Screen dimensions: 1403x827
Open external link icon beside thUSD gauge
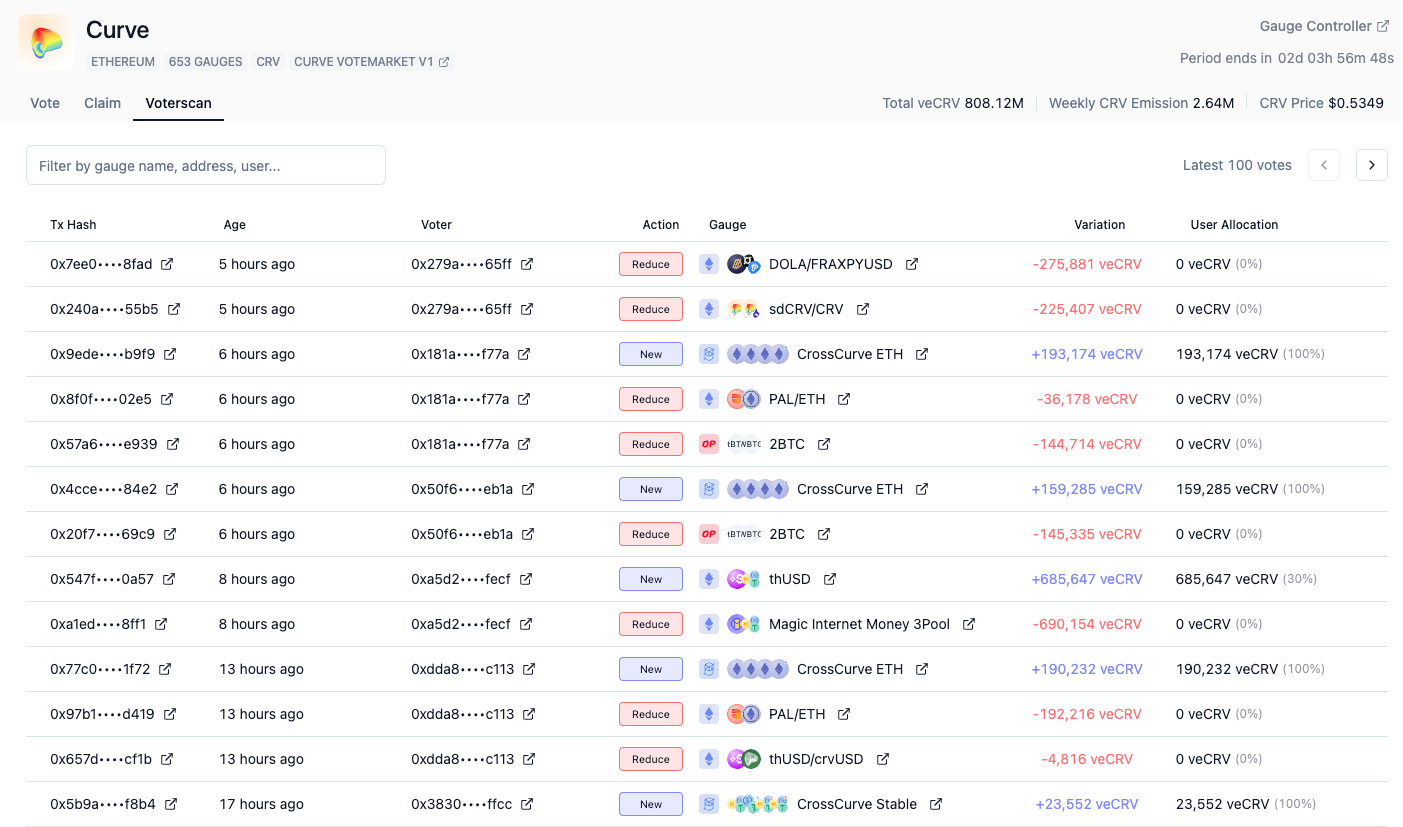click(x=830, y=579)
